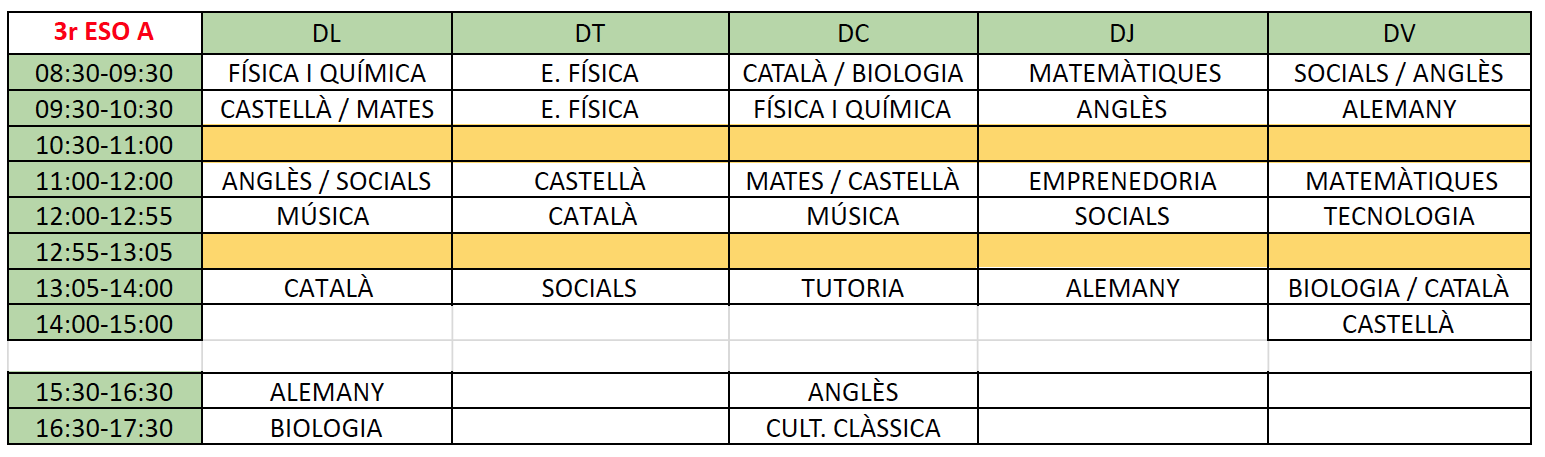Select the DT column header

point(590,32)
